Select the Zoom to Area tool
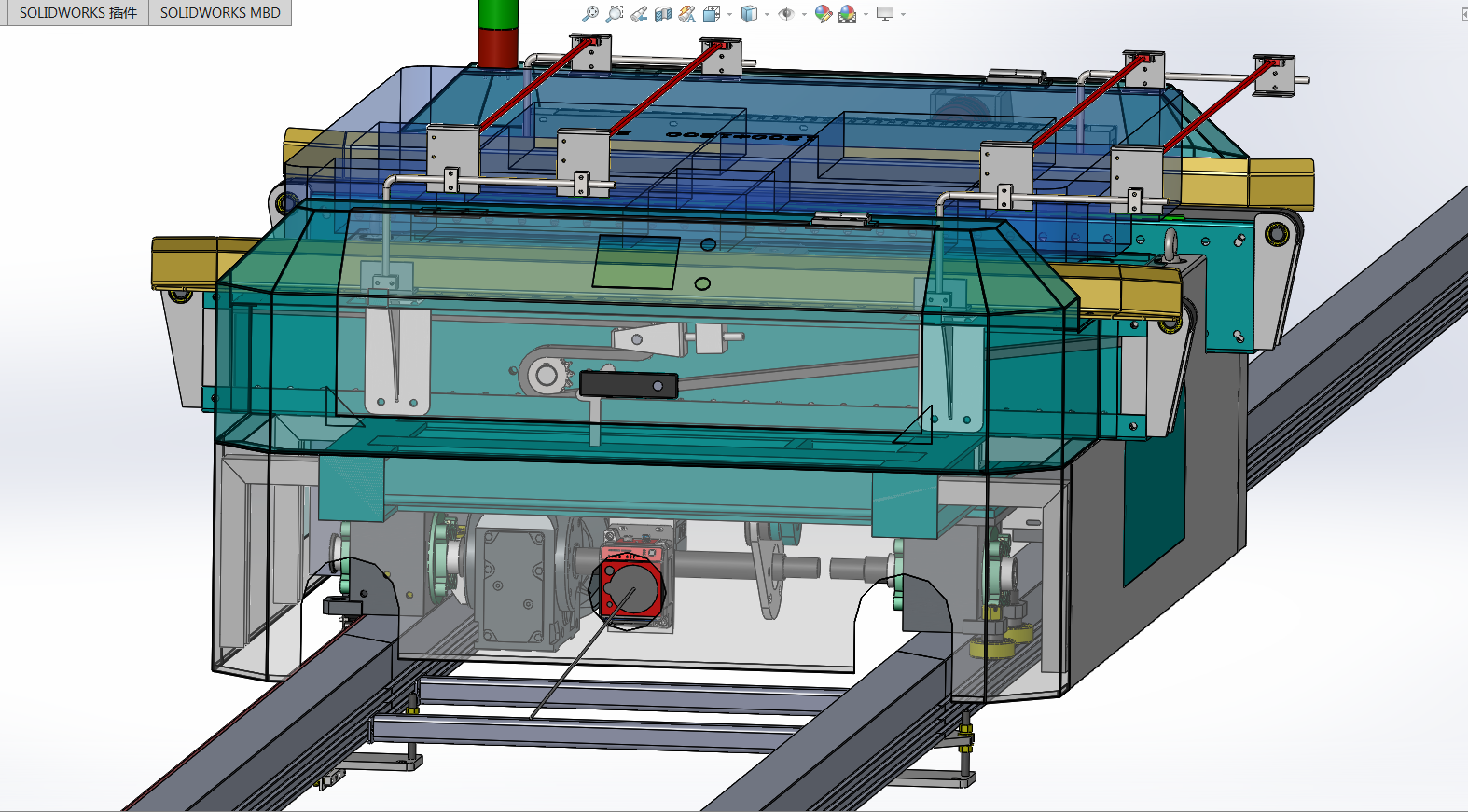Viewport: 1468px width, 812px height. pyautogui.click(x=615, y=14)
